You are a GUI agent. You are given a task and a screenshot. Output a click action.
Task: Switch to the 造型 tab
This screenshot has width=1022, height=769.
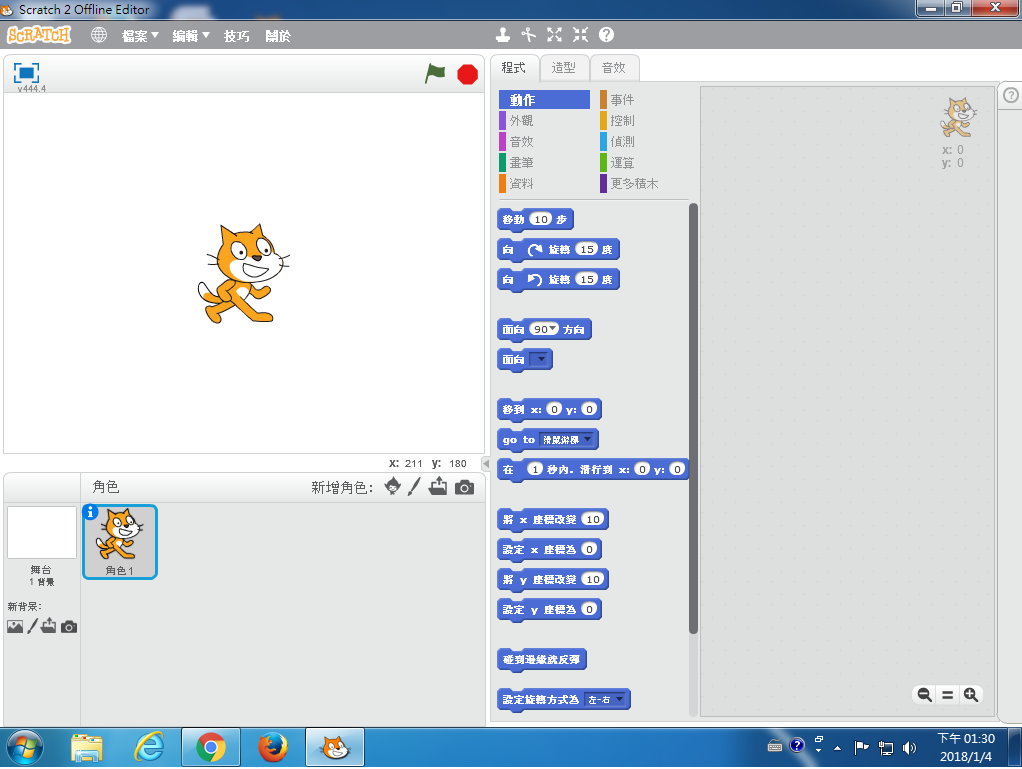coord(564,68)
